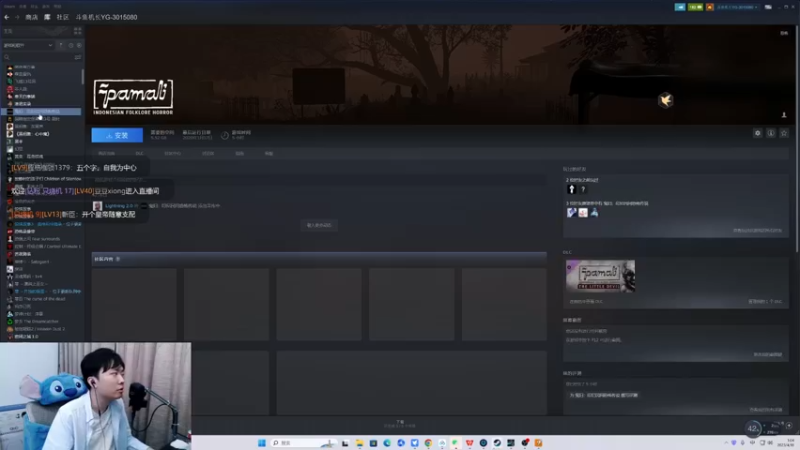Viewport: 800px width, 450px height.
Task: Switch library to grid collections view
Action: click(x=78, y=31)
